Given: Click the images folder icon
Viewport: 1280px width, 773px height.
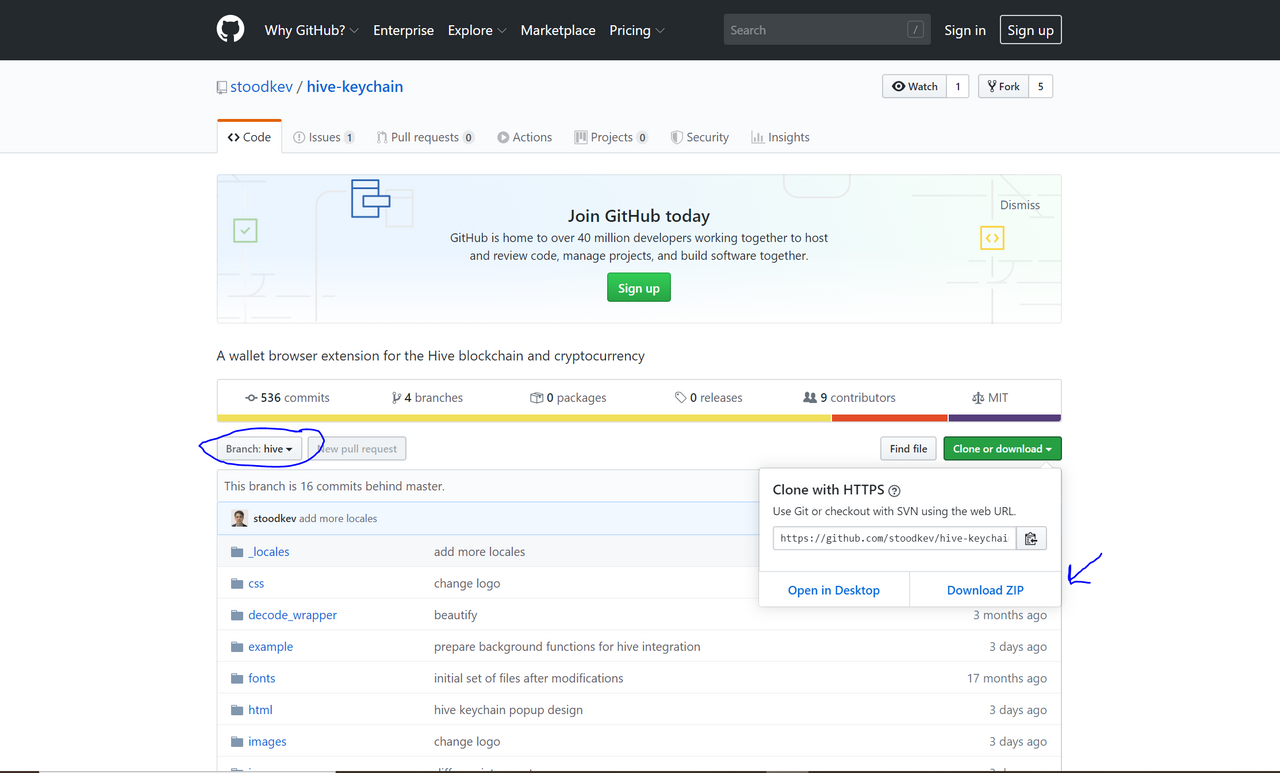Looking at the screenshot, I should point(237,742).
